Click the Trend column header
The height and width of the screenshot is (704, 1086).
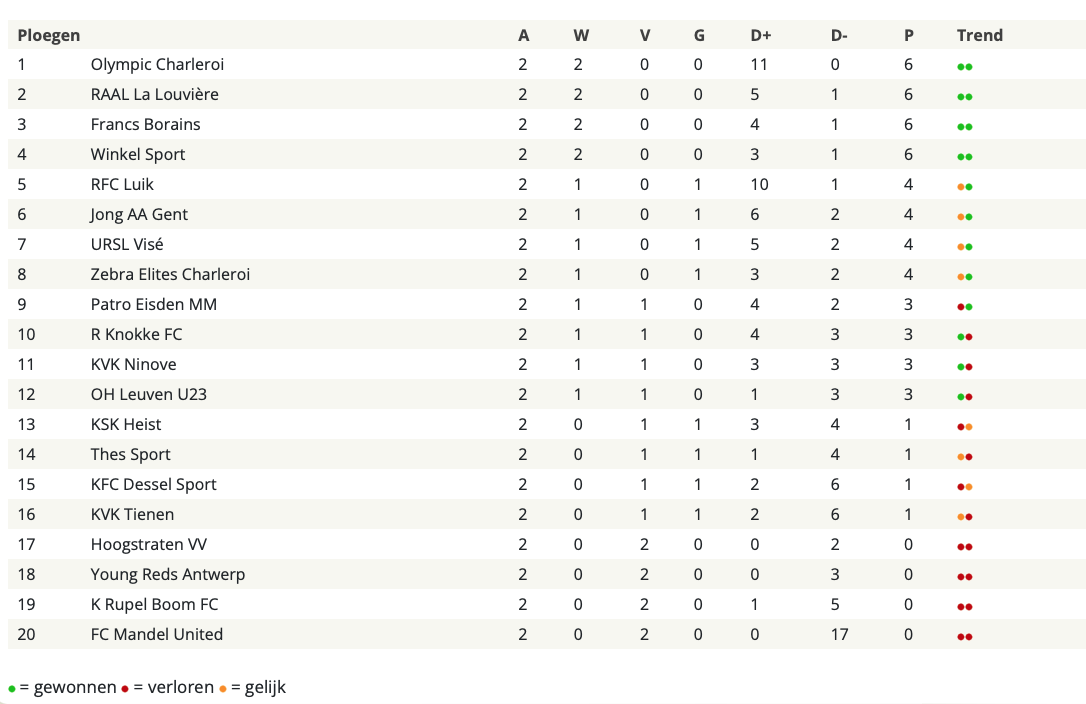click(x=979, y=35)
